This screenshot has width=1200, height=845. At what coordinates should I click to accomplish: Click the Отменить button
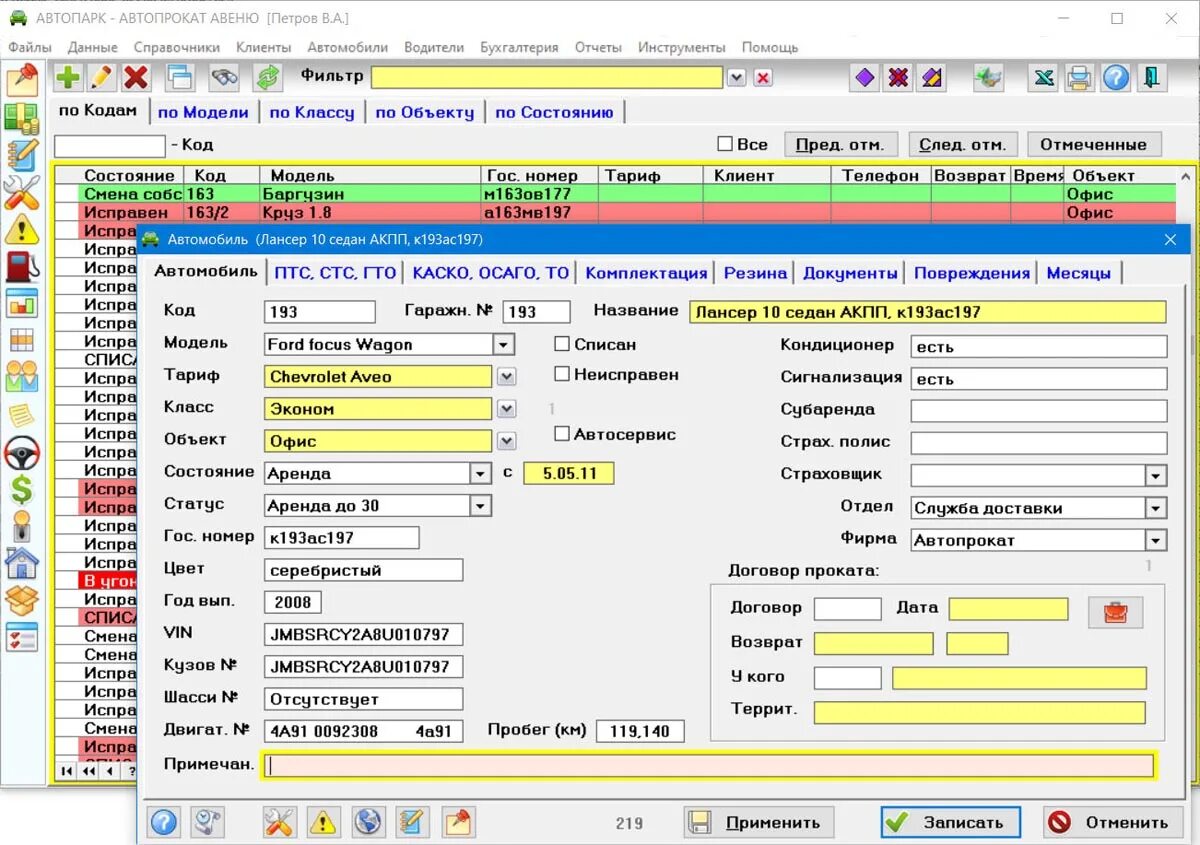click(x=1113, y=822)
